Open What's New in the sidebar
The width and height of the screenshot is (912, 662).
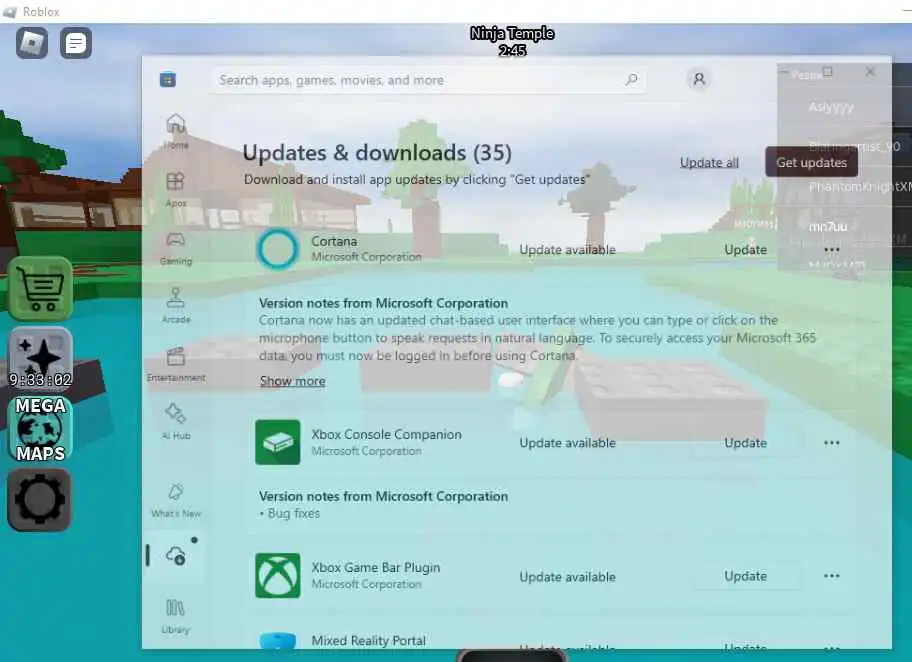coord(176,500)
